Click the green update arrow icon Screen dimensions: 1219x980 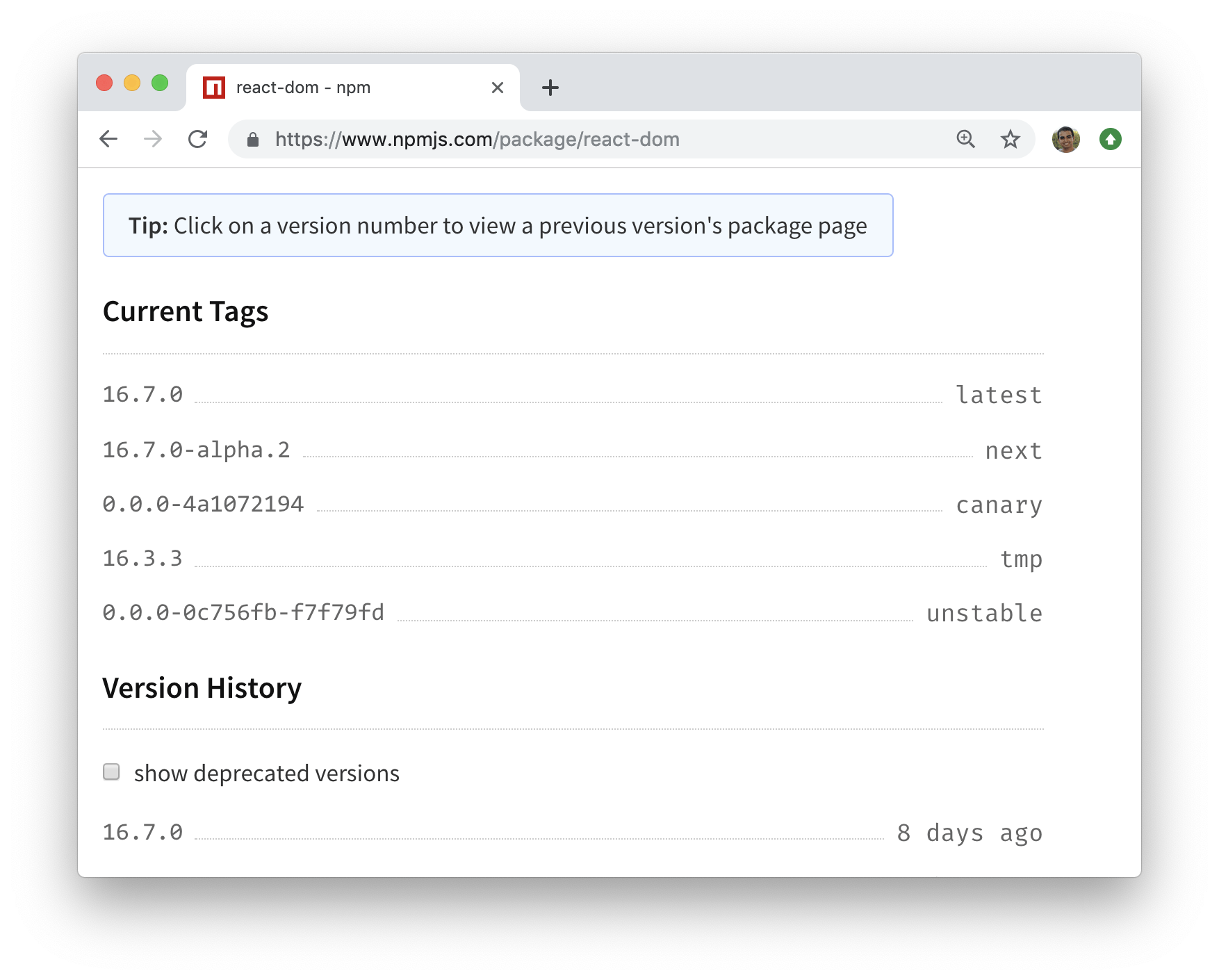pos(1110,139)
